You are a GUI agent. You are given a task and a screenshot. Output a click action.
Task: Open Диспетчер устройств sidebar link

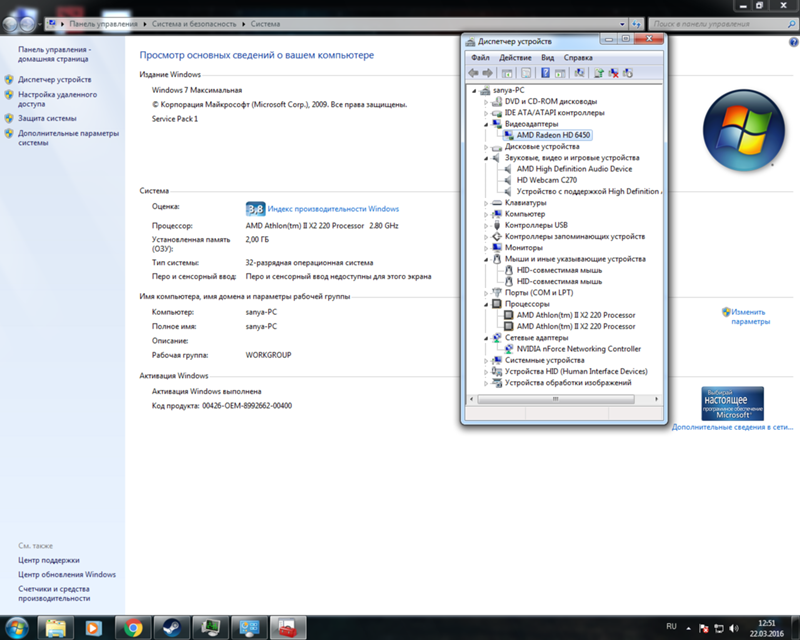(55, 80)
